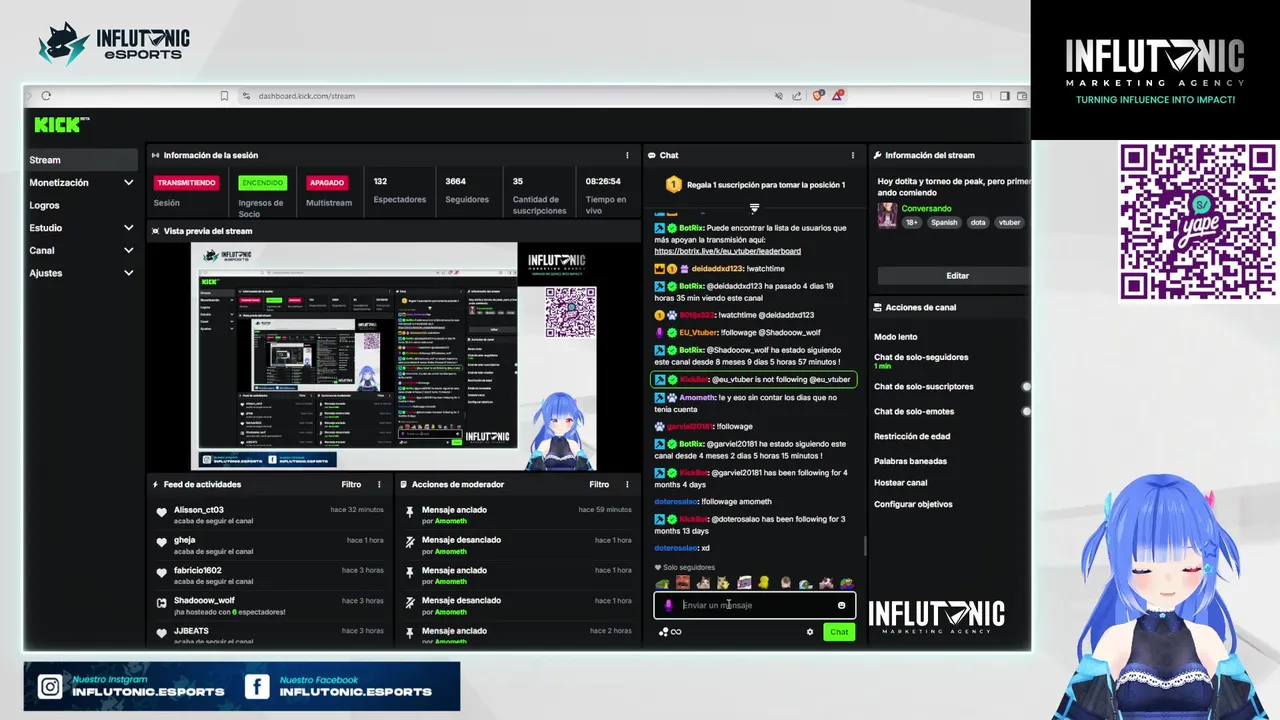Open the botrix.live leaderboard link
Screen dimensions: 1280x720
727,251
